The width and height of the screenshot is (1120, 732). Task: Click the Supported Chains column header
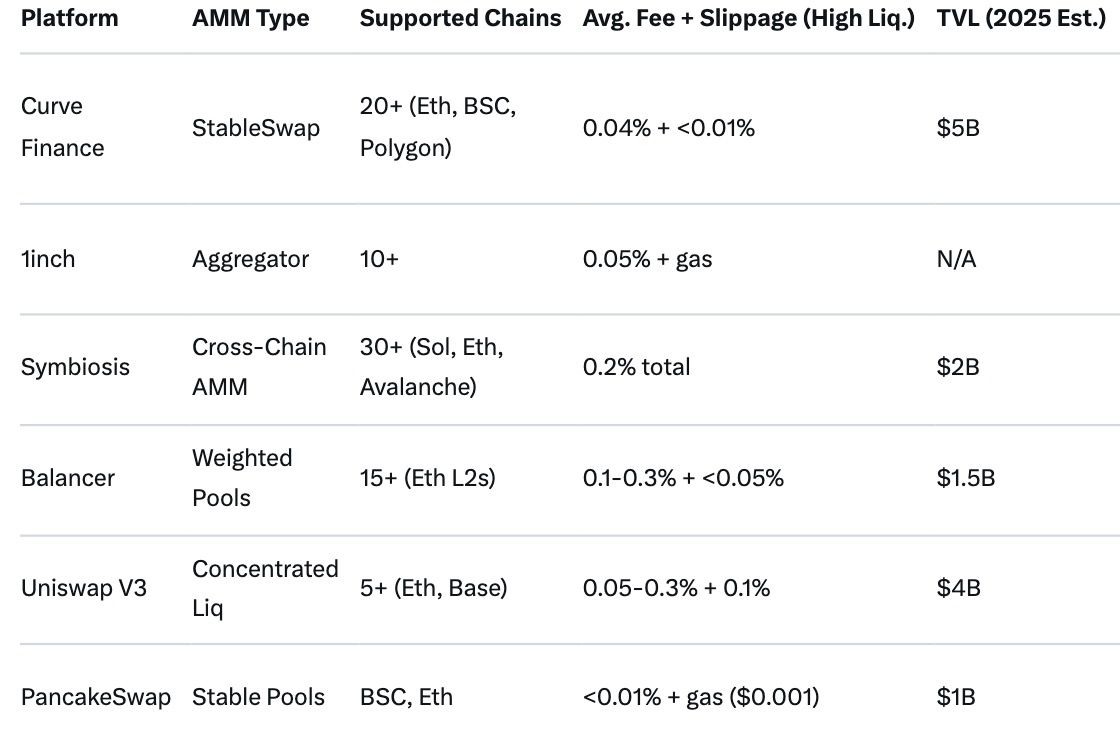[460, 18]
